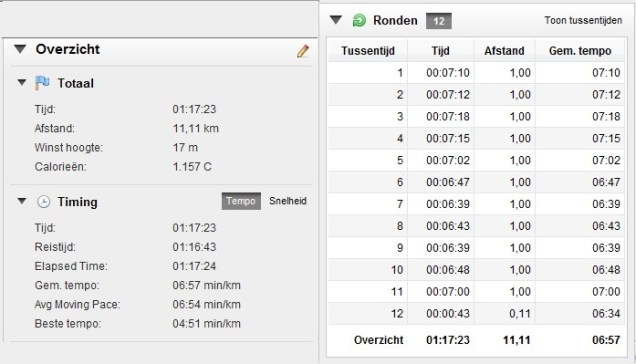Select lap 4 time 00:07:15
The height and width of the screenshot is (364, 636).
click(x=448, y=138)
